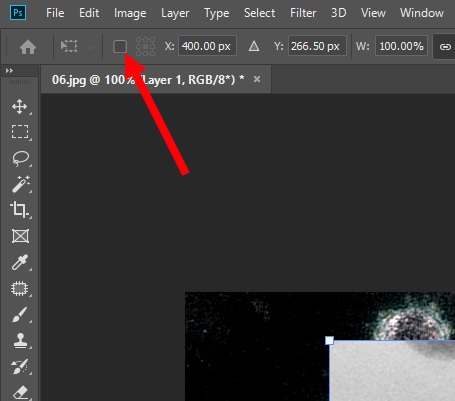Open the File menu
This screenshot has width=455, height=401.
[x=55, y=13]
